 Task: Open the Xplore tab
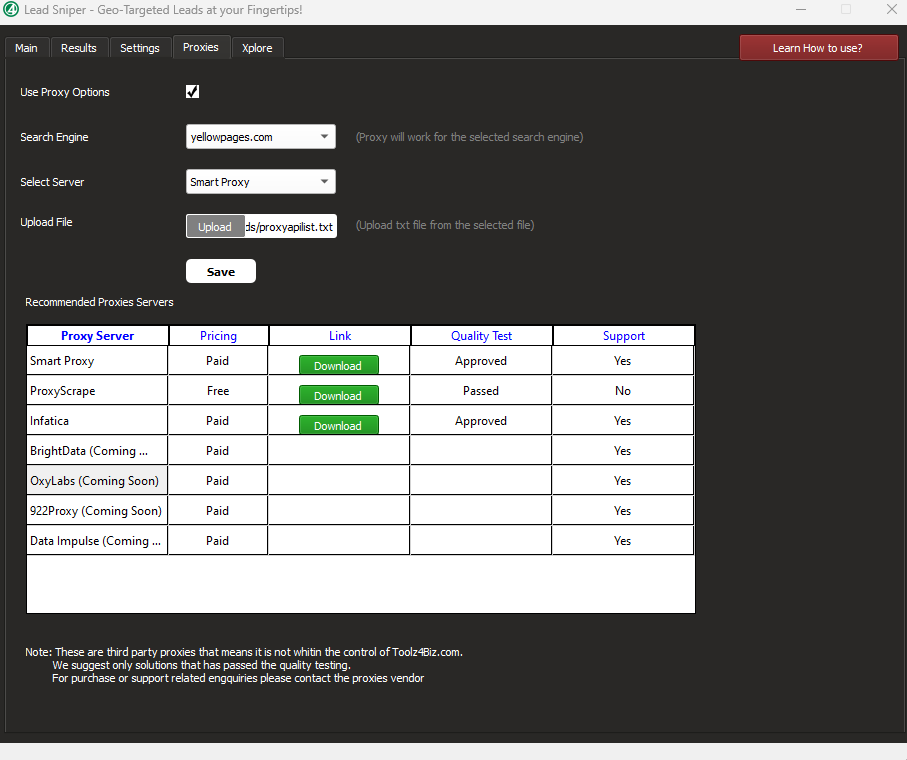257,48
